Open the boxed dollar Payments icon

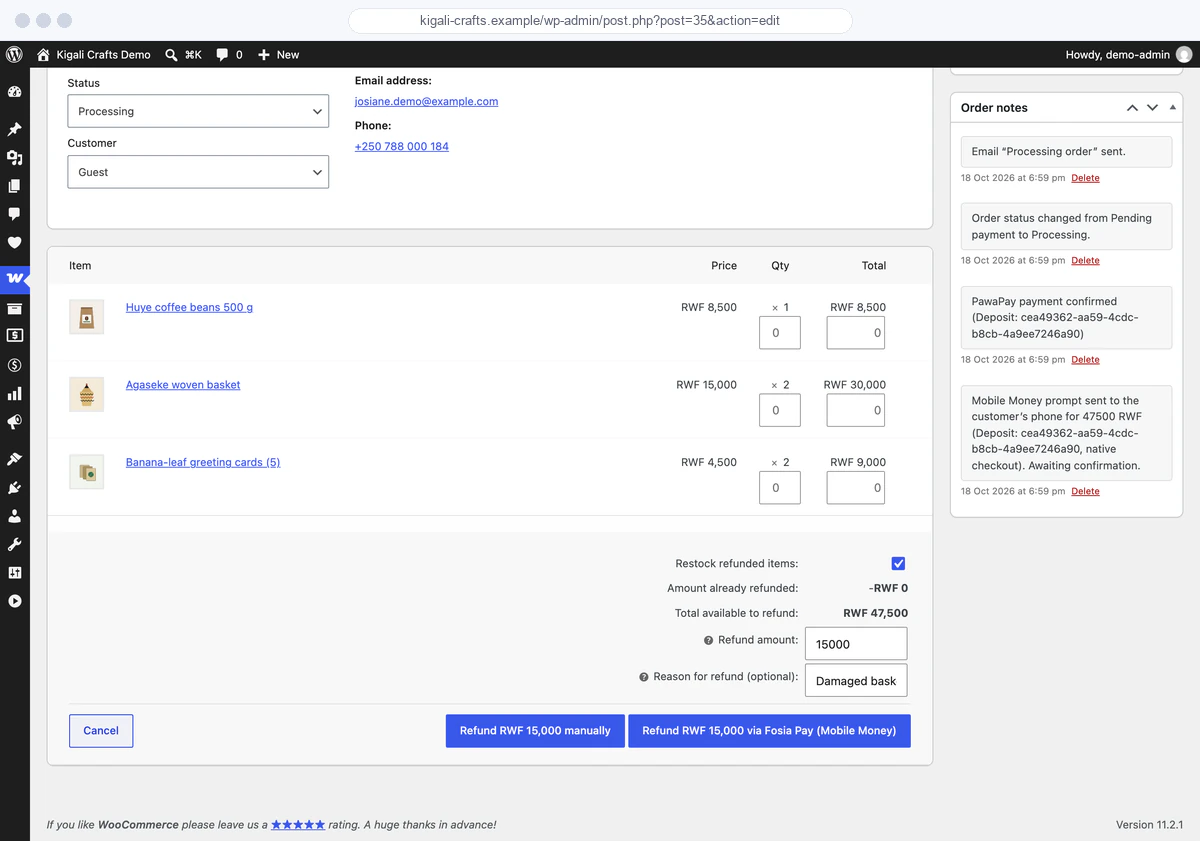click(14, 337)
